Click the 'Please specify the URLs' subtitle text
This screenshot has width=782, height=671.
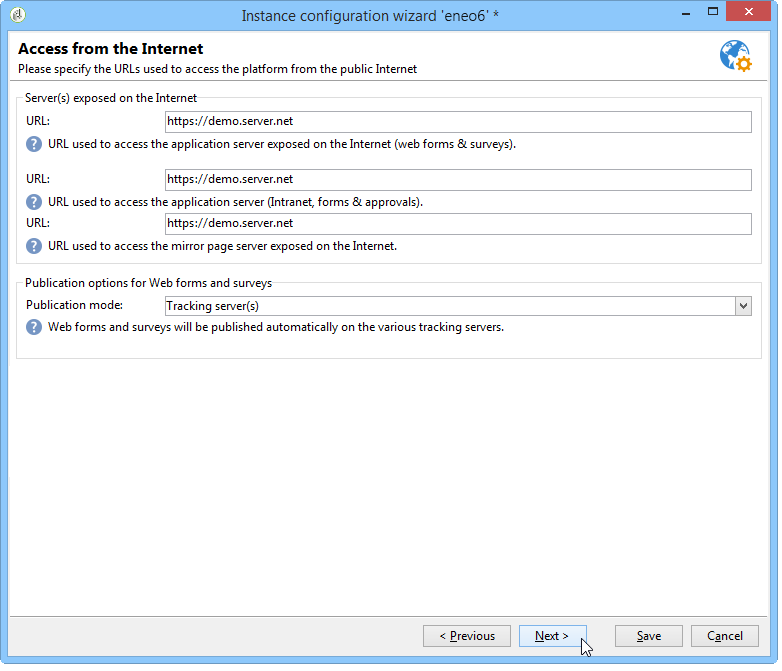(217, 69)
